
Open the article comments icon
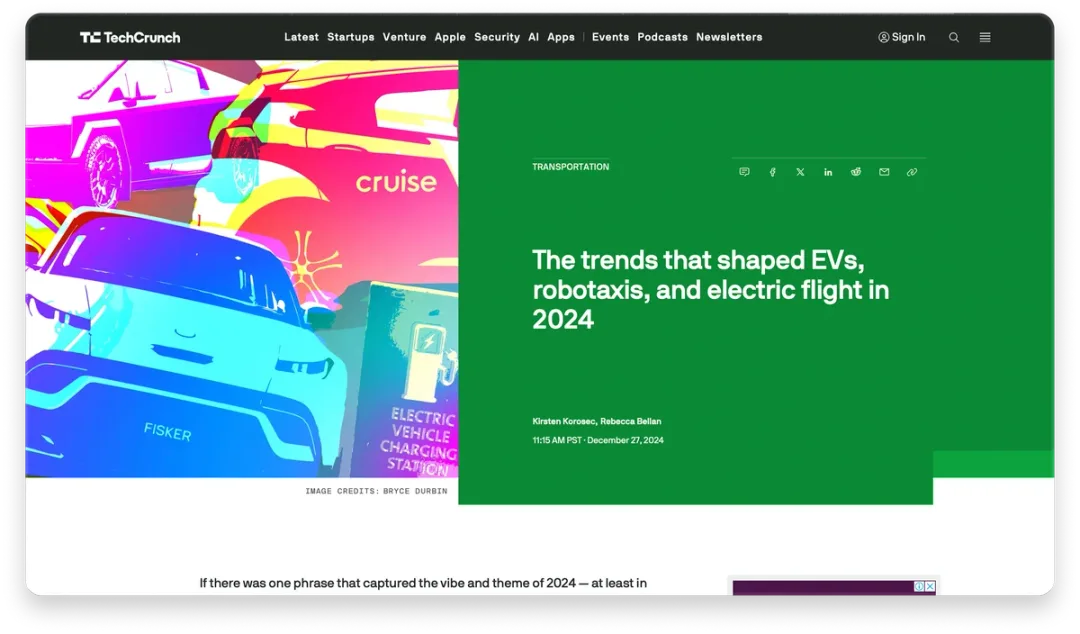[x=744, y=172]
